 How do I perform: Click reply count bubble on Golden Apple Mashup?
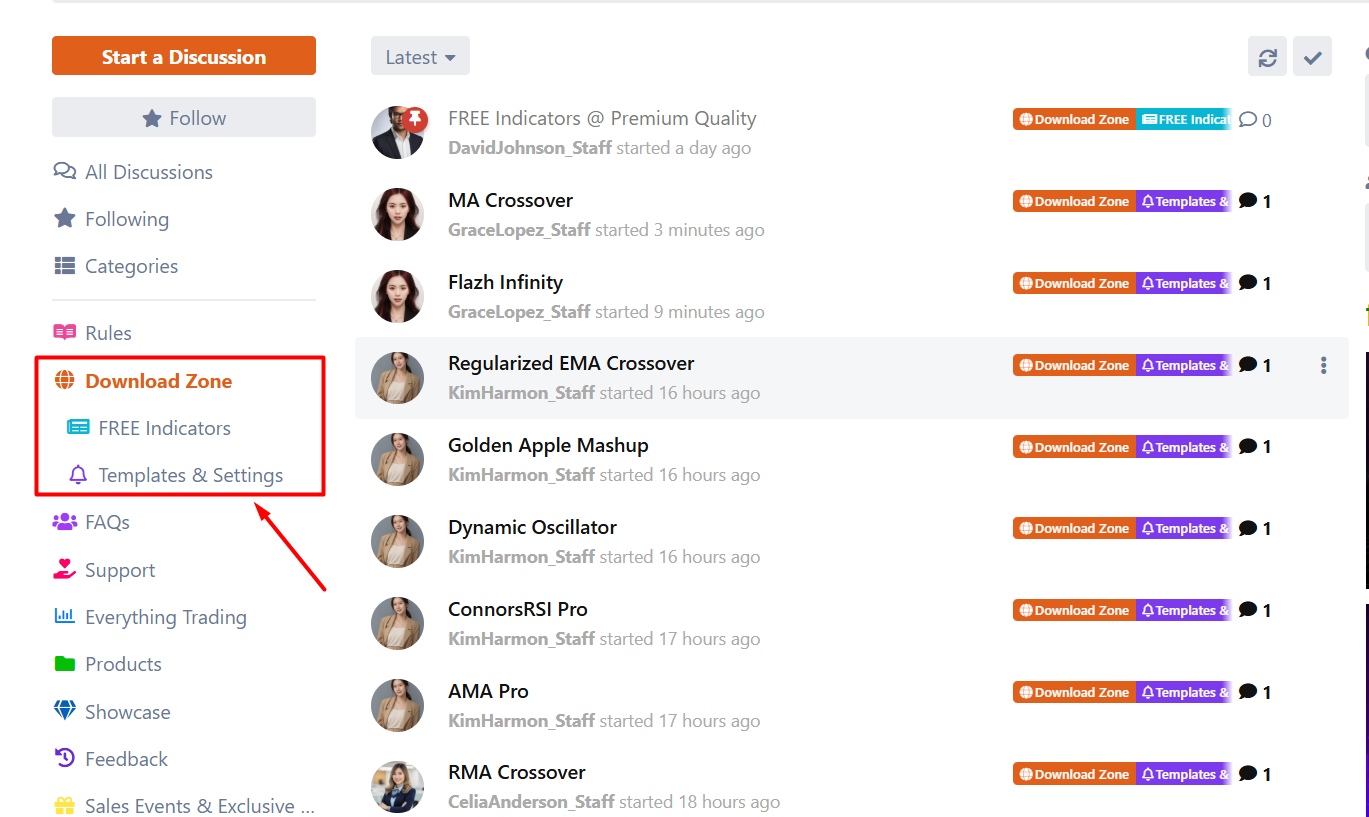click(x=1255, y=447)
